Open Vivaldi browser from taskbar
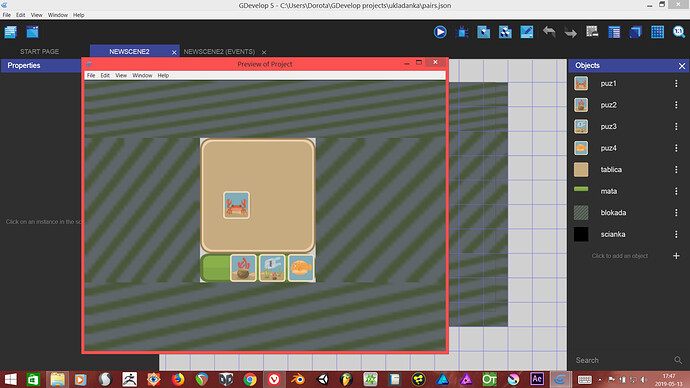 (x=274, y=379)
